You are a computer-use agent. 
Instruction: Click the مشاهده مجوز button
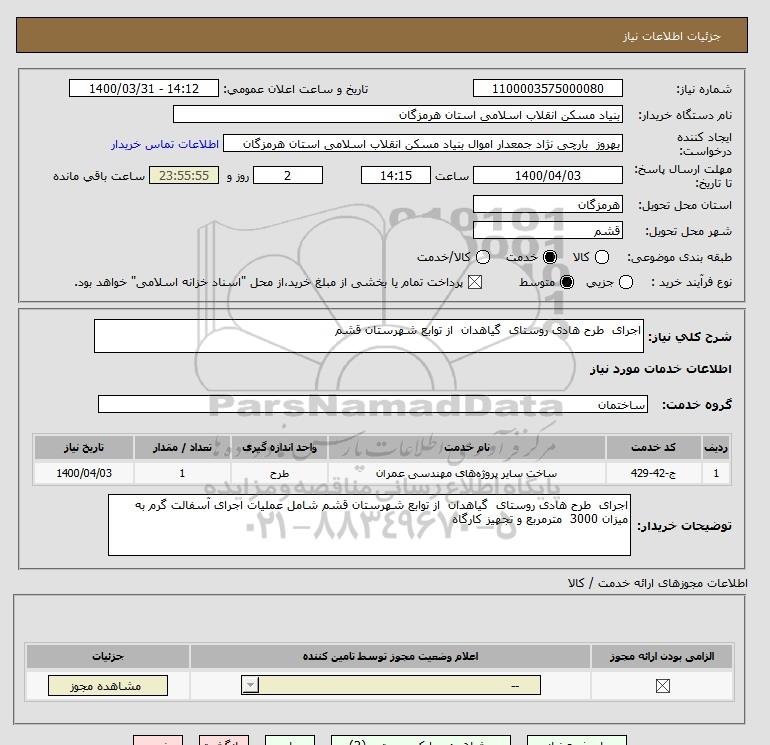point(108,686)
